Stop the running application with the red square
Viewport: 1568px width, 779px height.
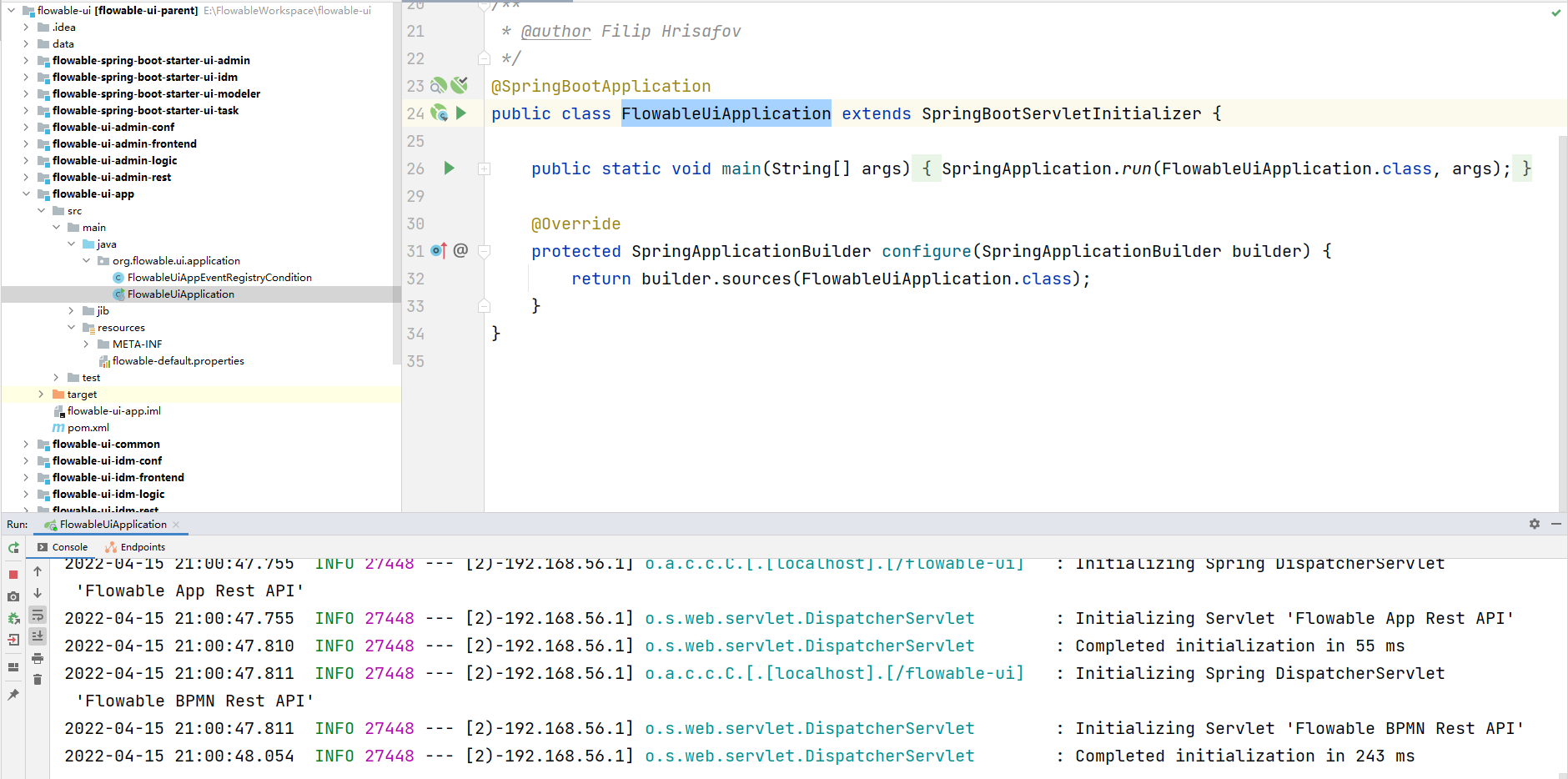(13, 575)
